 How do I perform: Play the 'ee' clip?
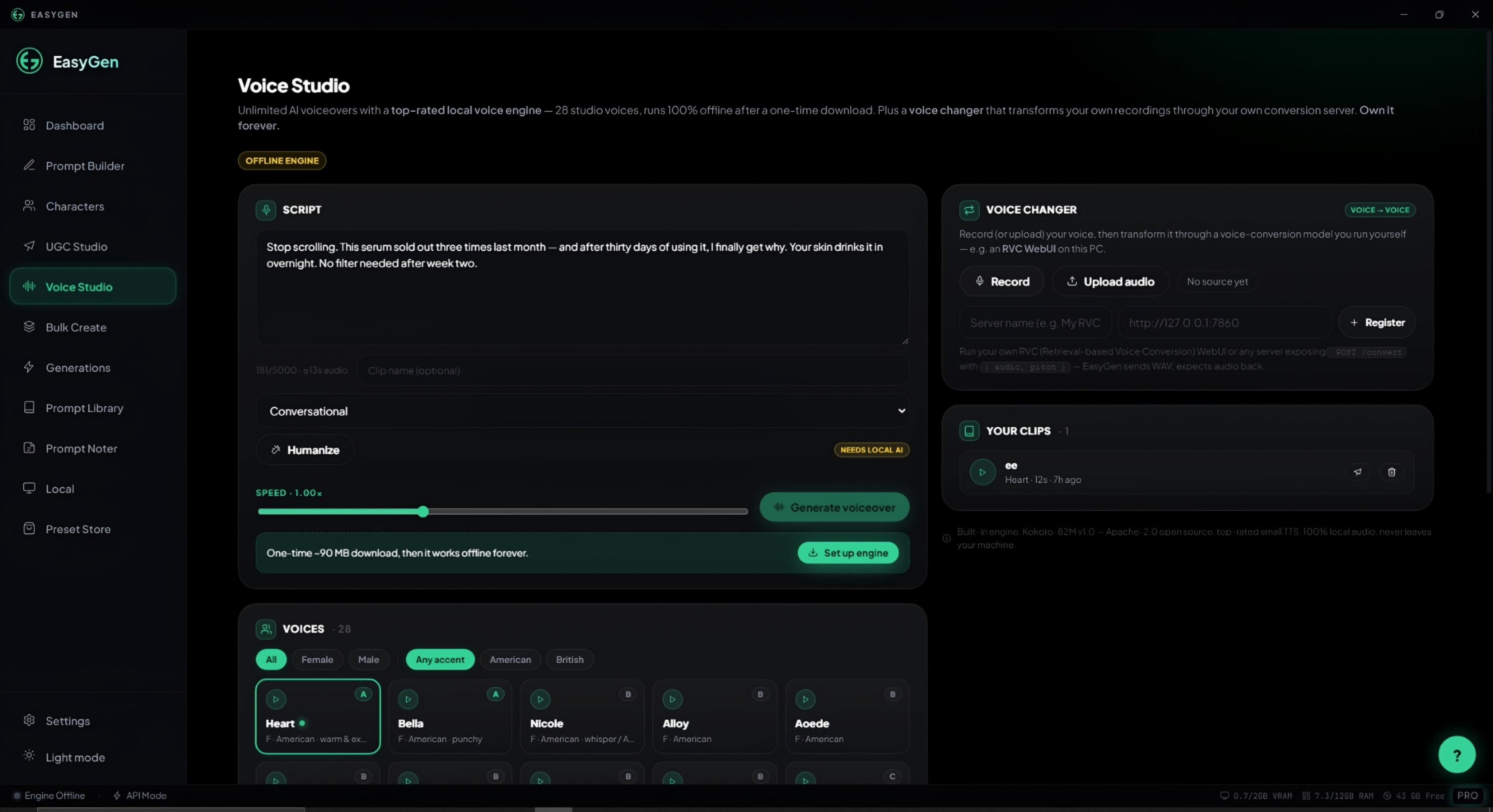982,472
